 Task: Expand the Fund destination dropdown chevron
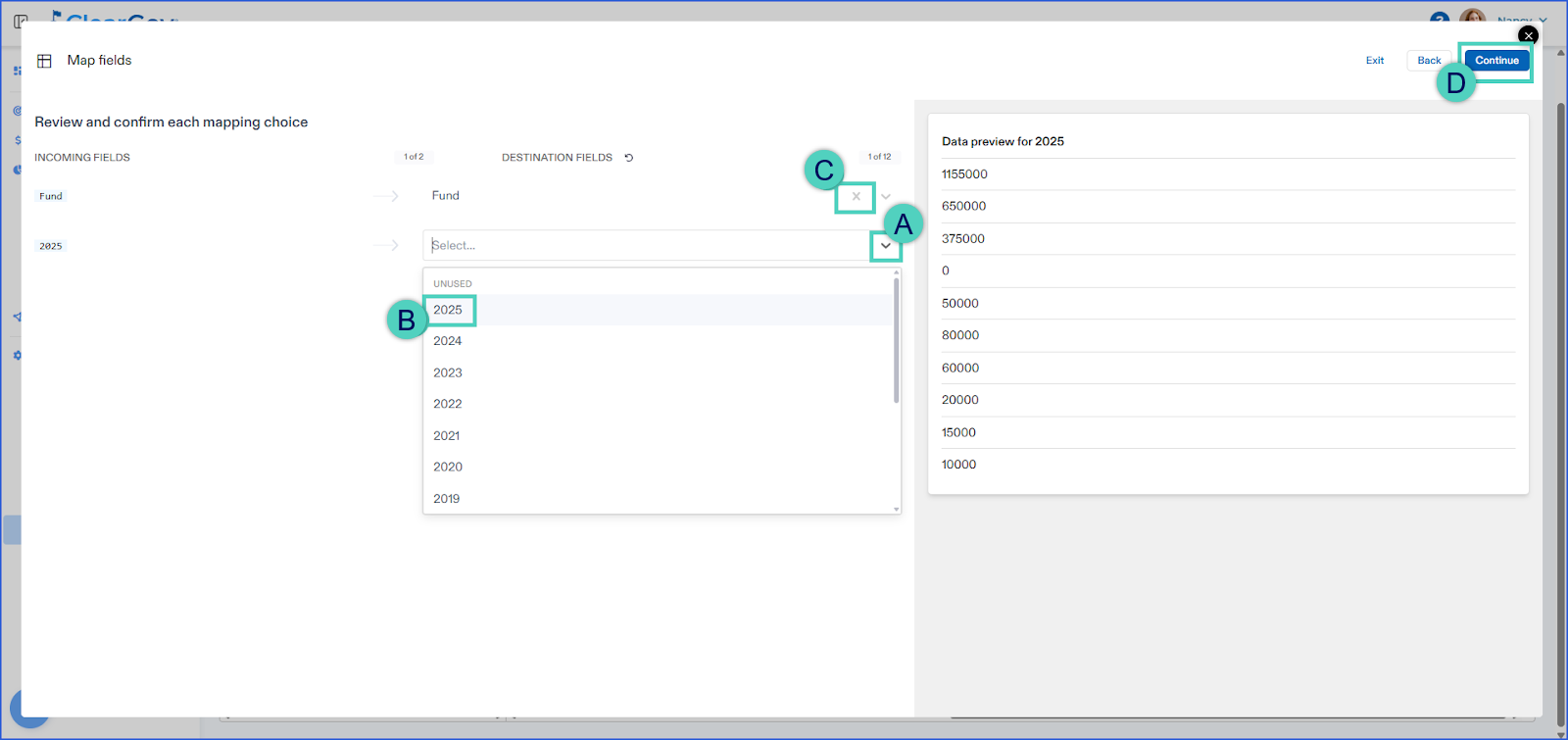[886, 196]
